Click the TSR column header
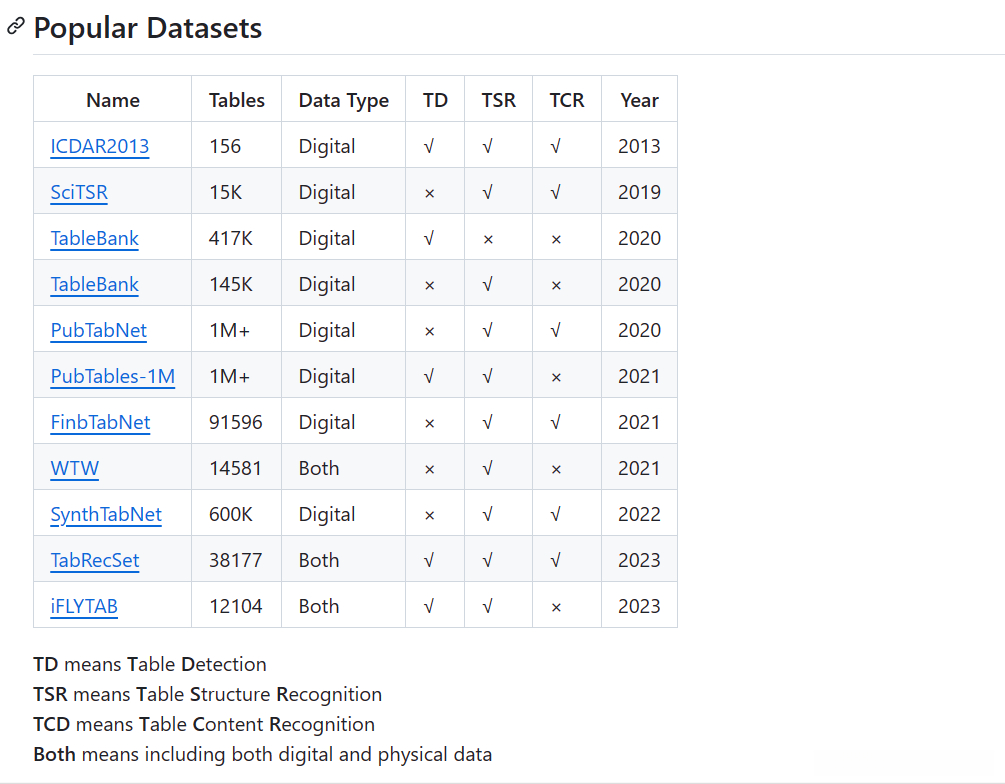The height and width of the screenshot is (784, 1005). point(499,100)
